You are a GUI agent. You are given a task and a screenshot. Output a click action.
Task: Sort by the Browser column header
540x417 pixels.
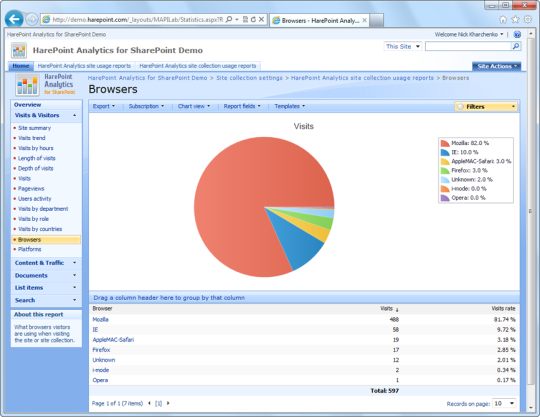102,309
